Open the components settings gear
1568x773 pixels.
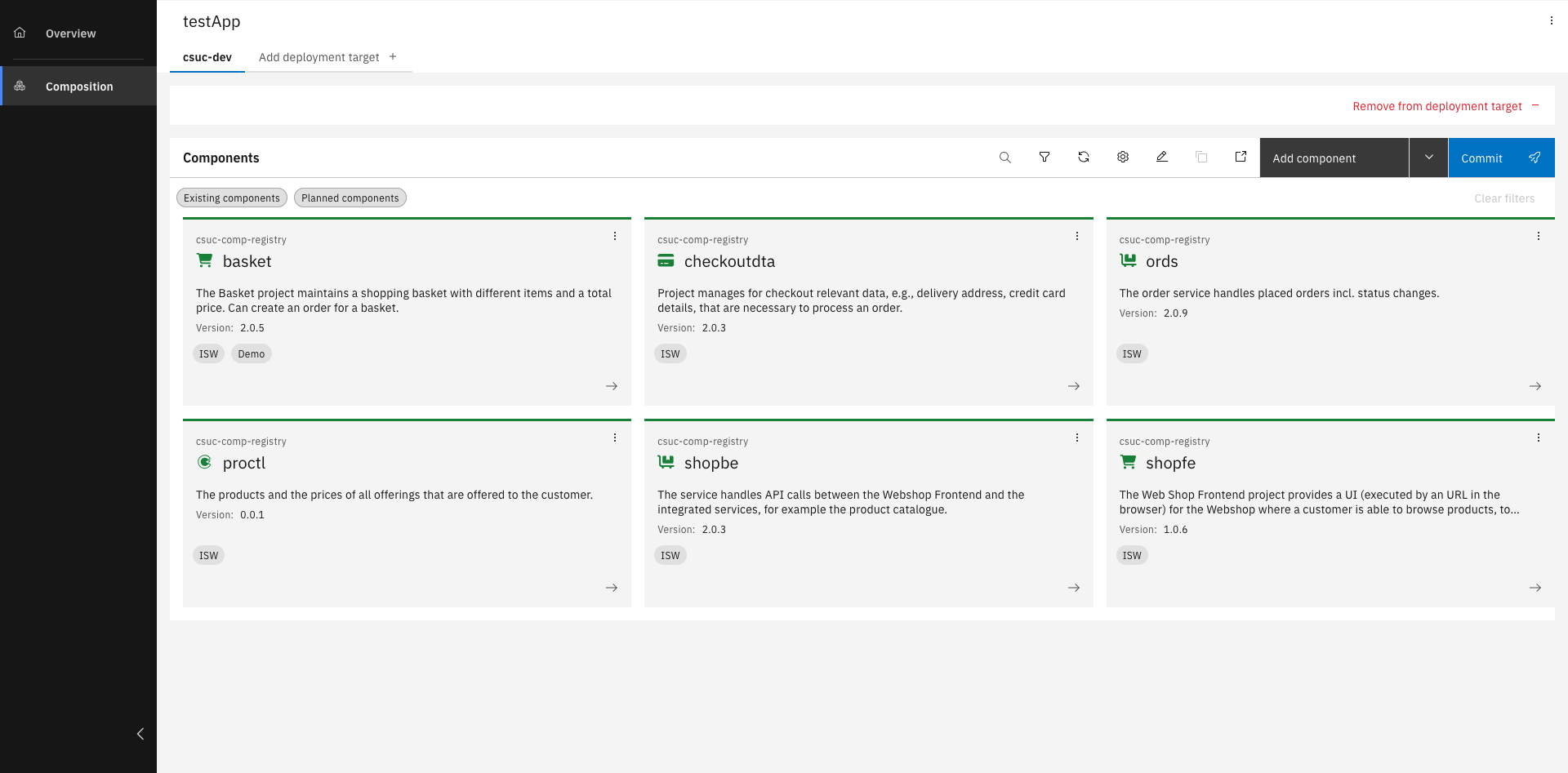[1123, 157]
